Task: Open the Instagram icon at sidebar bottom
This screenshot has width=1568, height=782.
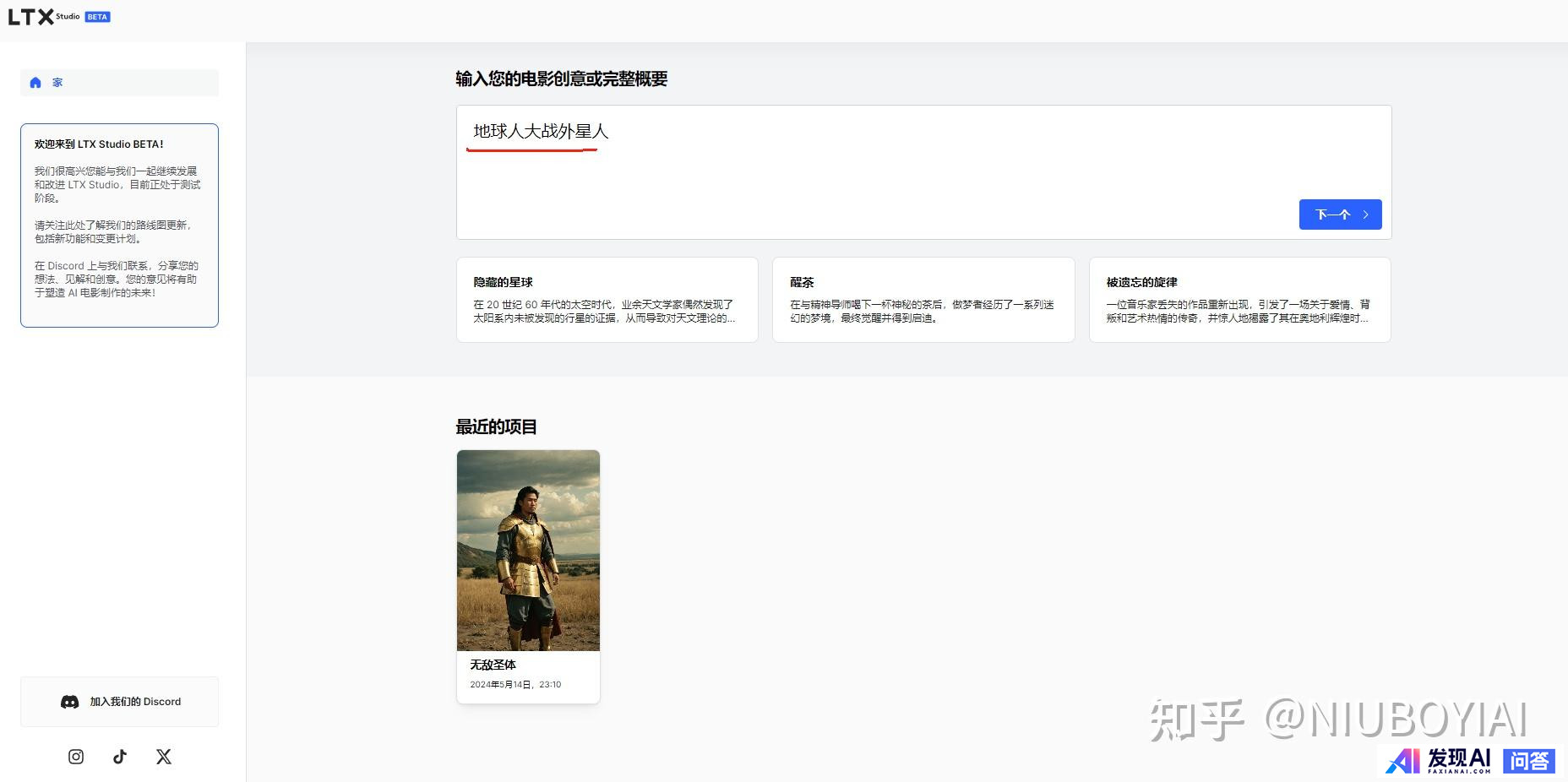Action: tap(75, 757)
